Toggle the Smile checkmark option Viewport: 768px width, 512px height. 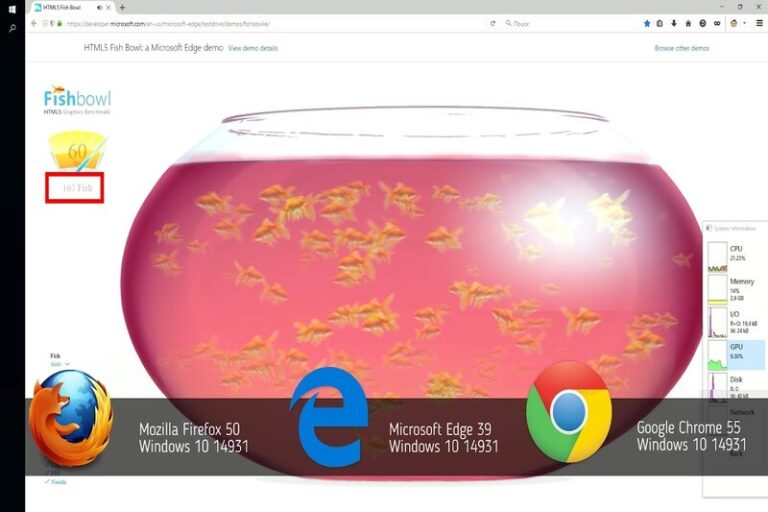(55, 482)
